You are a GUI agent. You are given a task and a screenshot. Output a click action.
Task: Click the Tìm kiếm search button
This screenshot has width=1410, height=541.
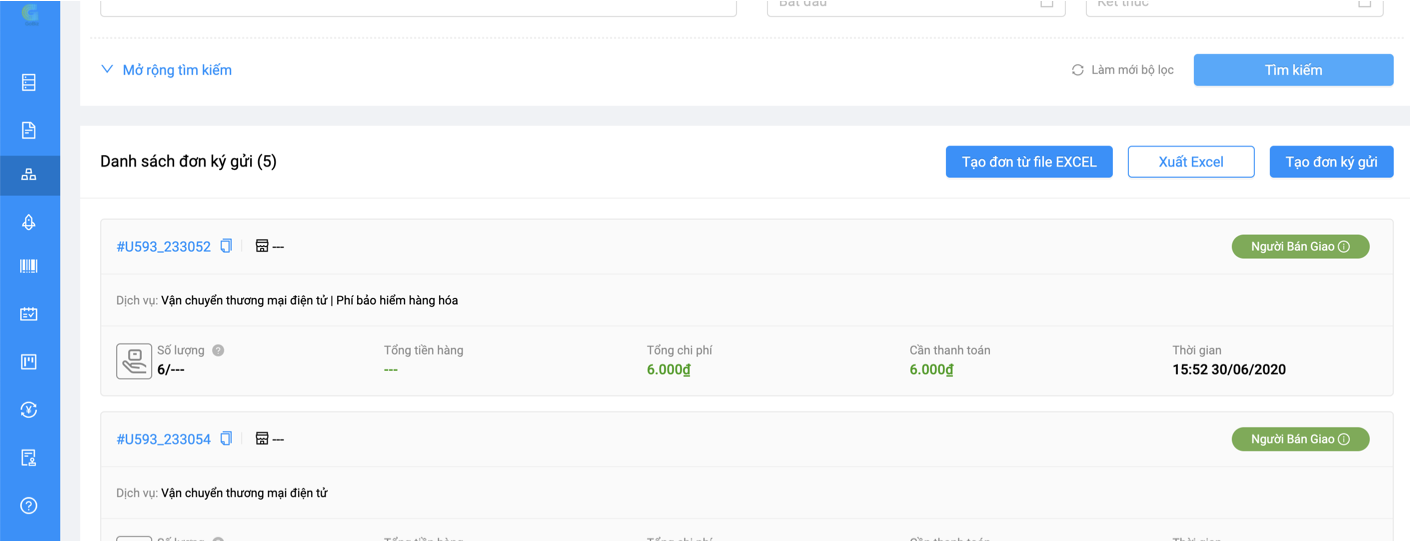(x=1293, y=70)
